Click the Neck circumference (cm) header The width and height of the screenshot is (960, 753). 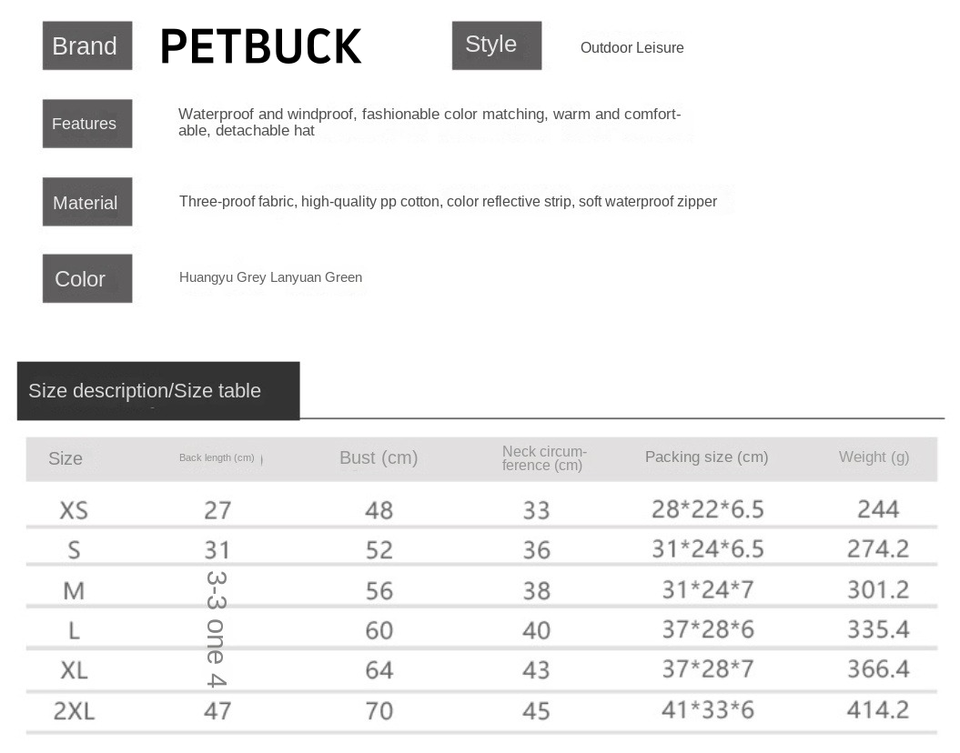coord(544,458)
